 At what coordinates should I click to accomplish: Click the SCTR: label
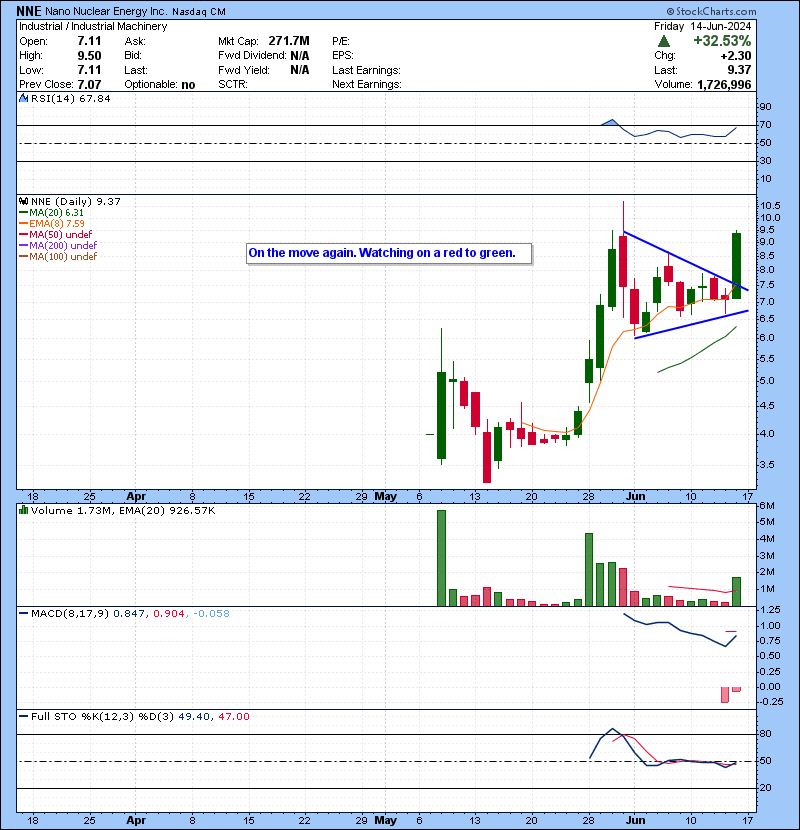coord(232,85)
